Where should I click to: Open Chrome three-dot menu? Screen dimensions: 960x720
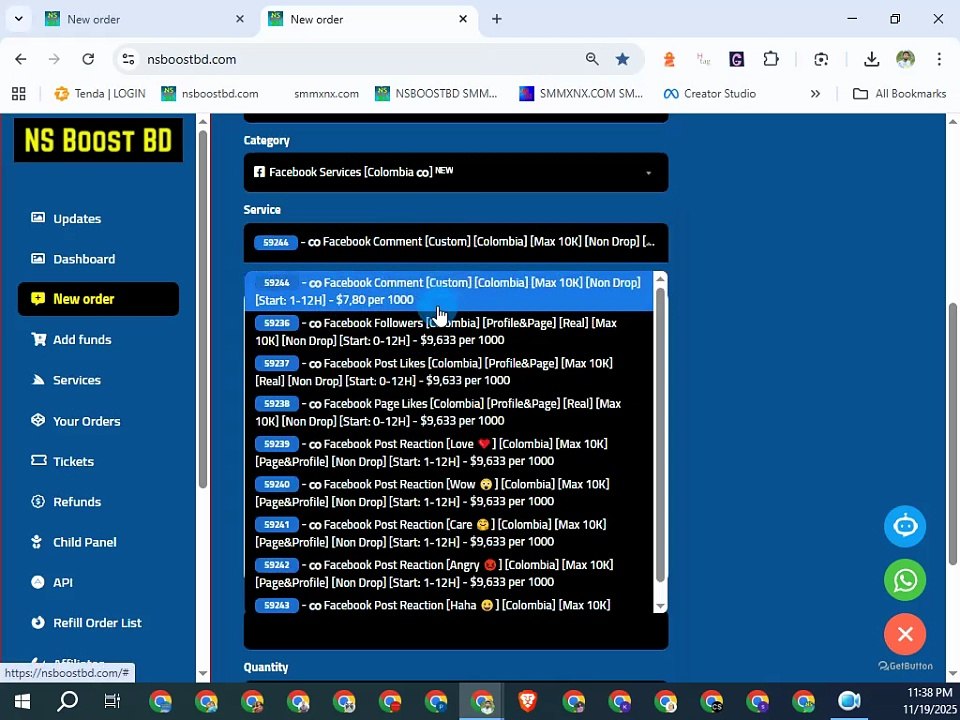(939, 59)
